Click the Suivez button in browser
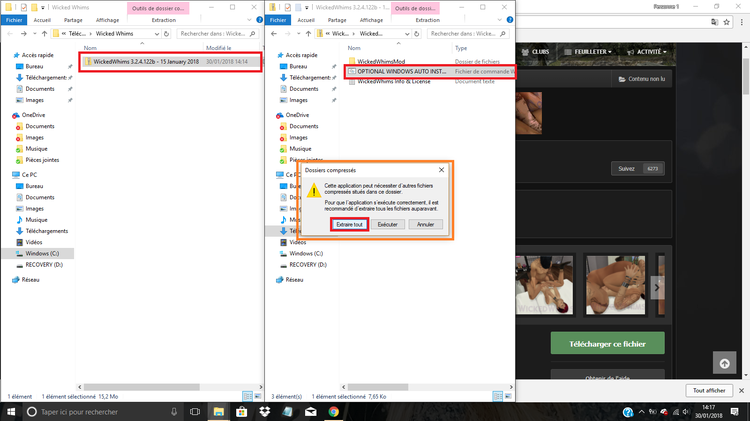This screenshot has height=421, width=750. [638, 168]
